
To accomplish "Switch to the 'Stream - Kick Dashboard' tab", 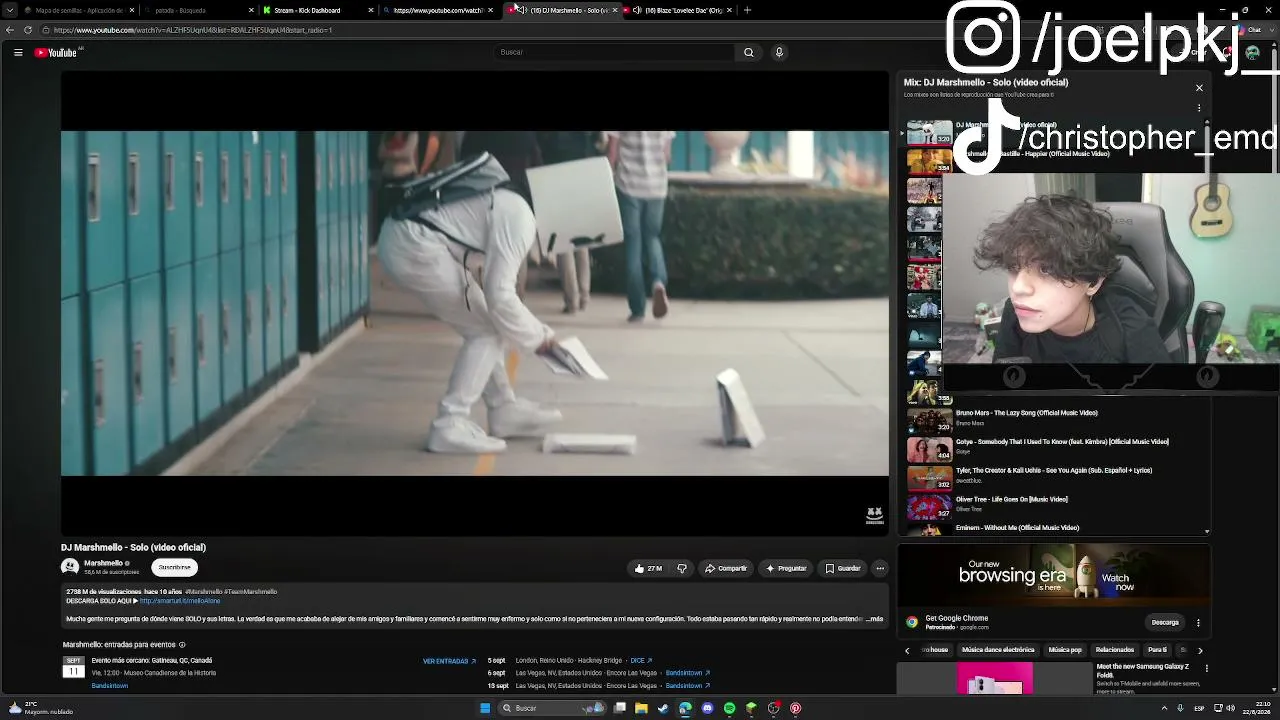I will (x=318, y=10).
